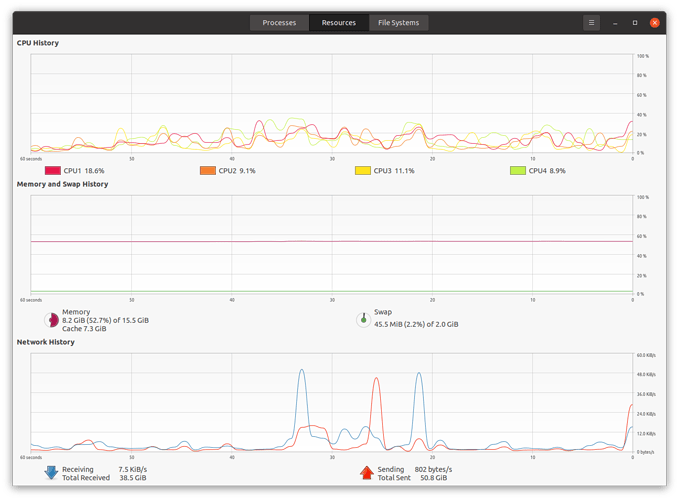Close the System Monitor window
The width and height of the screenshot is (678, 500).
655,23
